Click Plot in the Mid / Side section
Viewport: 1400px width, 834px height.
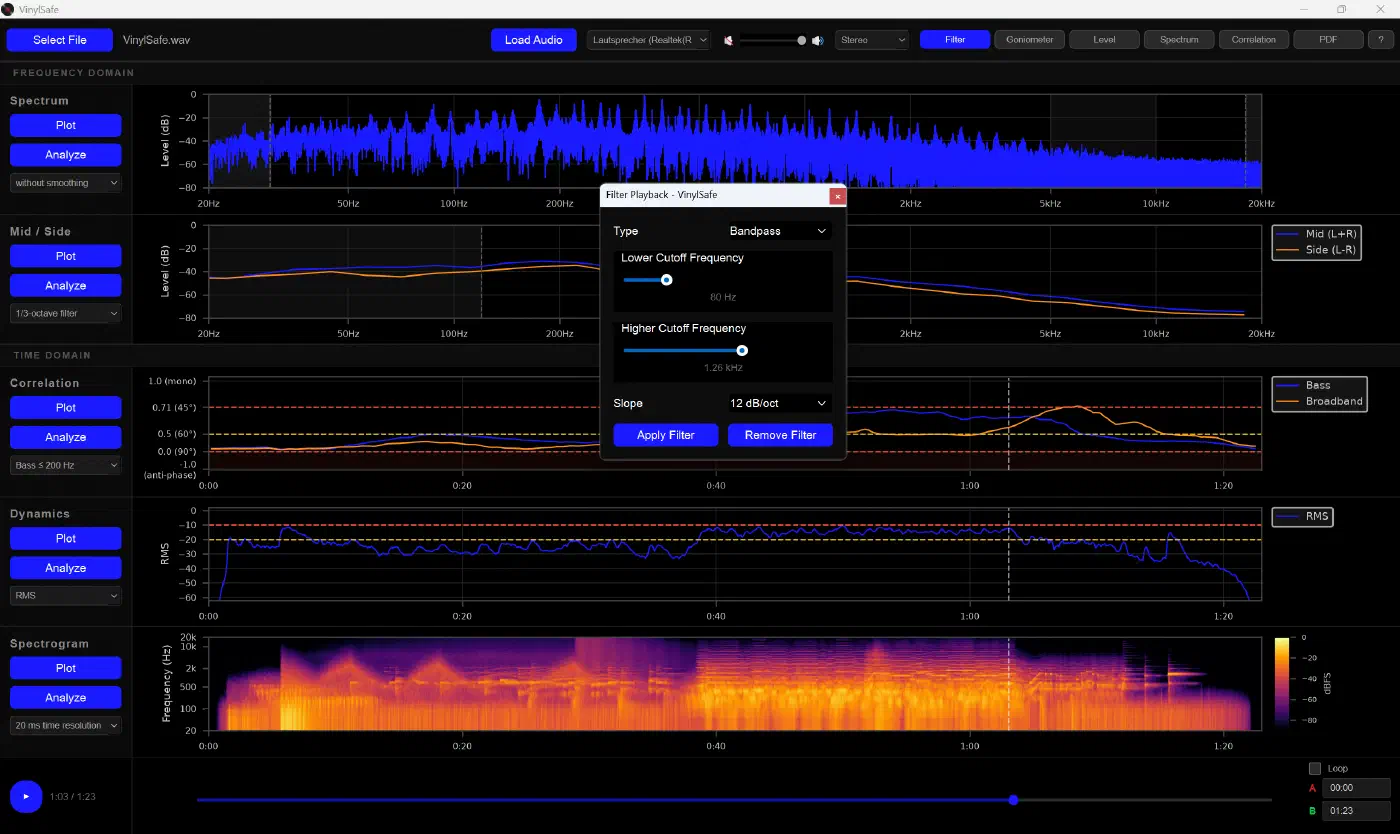pyautogui.click(x=66, y=256)
